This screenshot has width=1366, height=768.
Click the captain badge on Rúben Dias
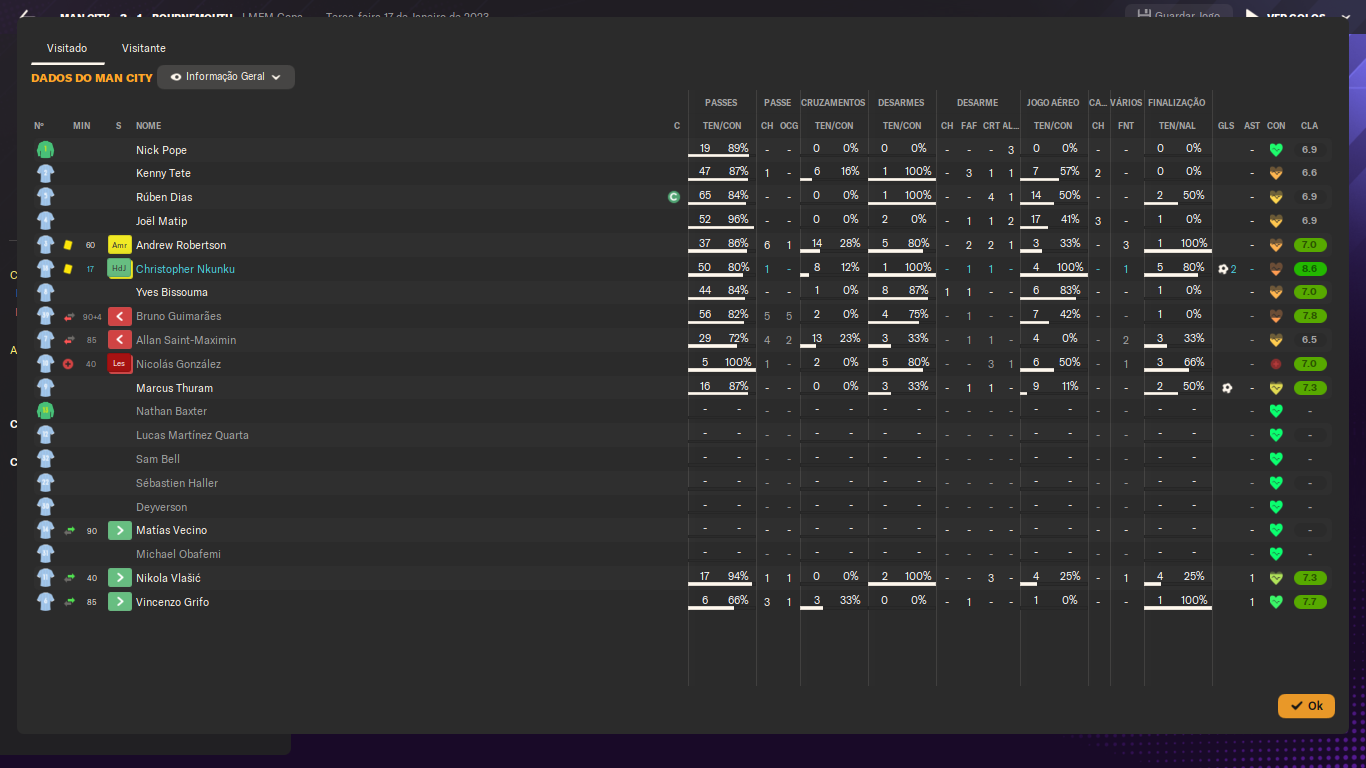click(674, 197)
